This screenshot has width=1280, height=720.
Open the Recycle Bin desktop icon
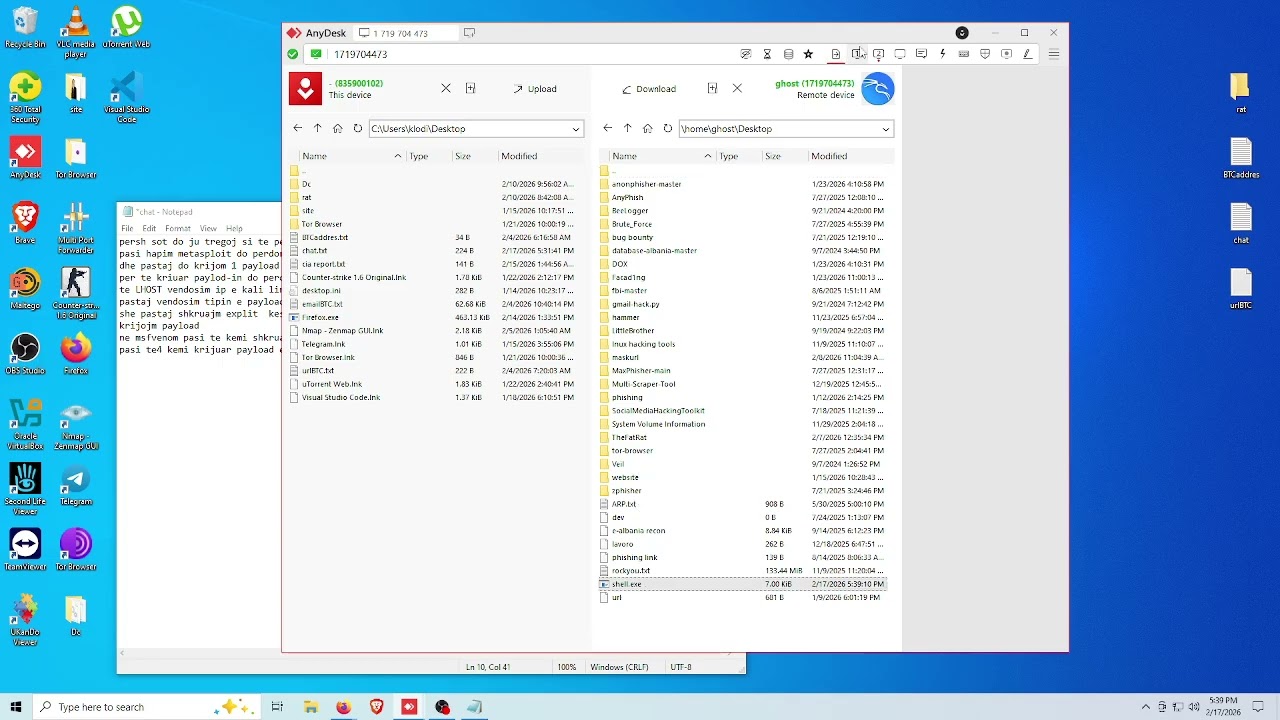[x=25, y=28]
